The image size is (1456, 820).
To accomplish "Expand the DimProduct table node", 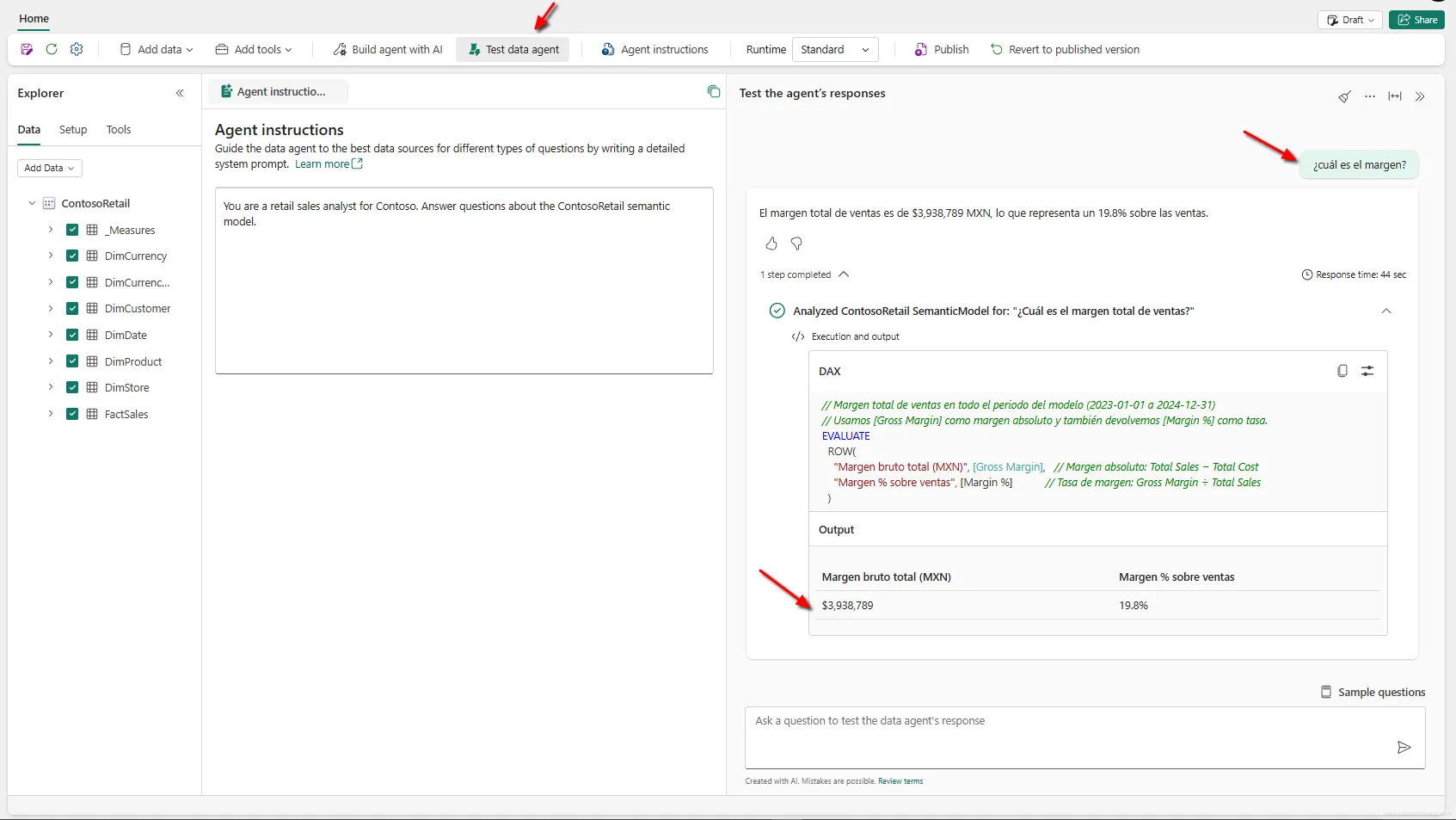I will 51,361.
